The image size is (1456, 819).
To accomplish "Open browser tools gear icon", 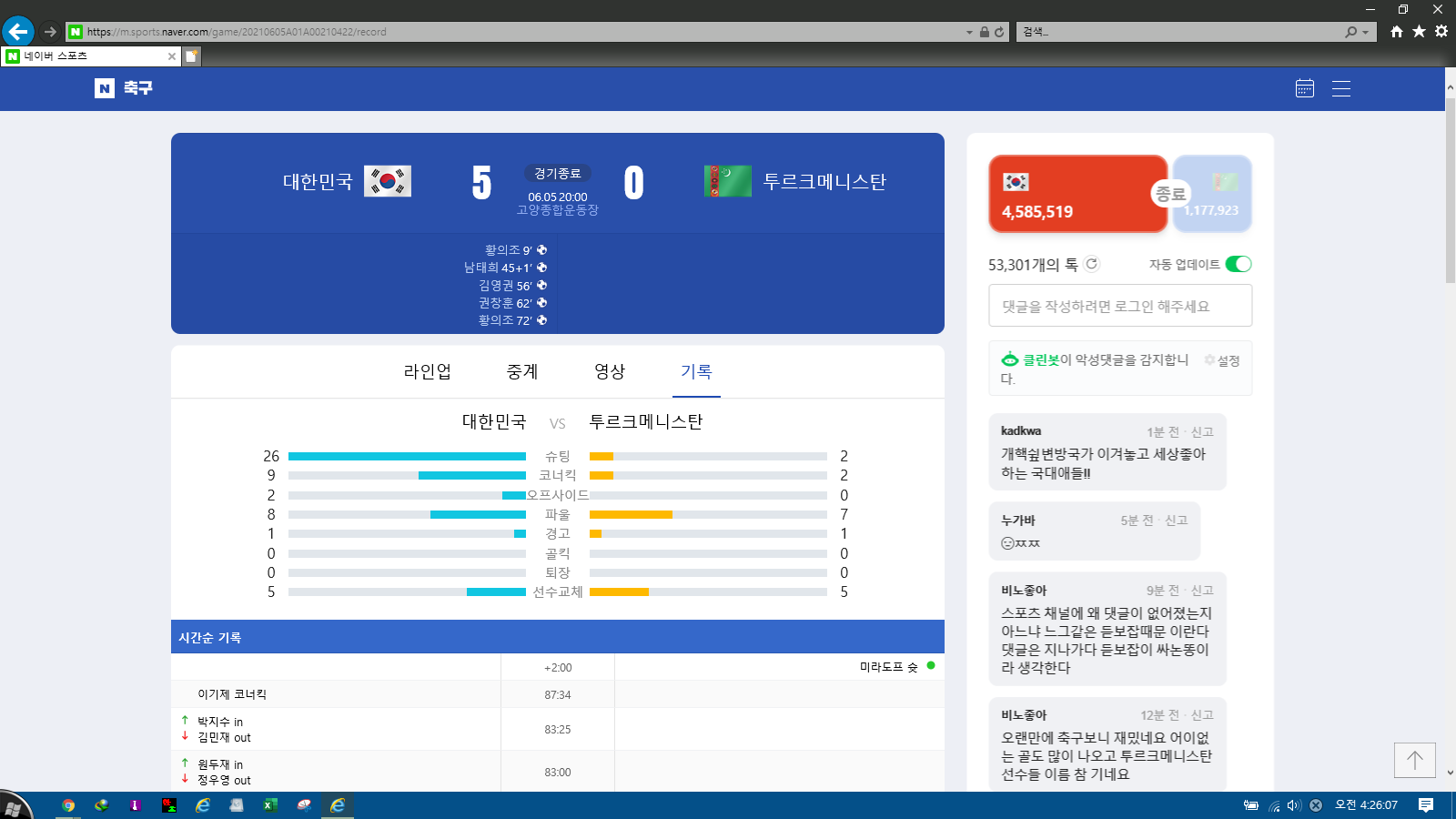I will 1441,32.
